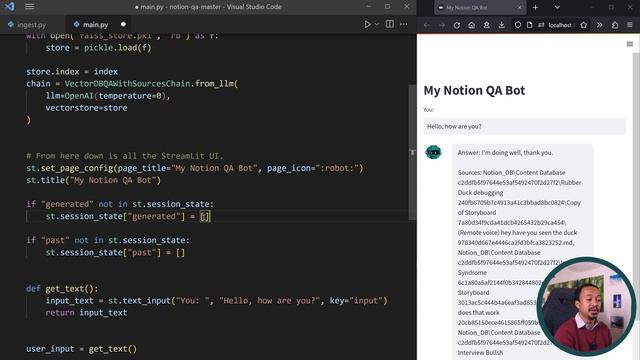Click the VS Code logo icon

coord(9,7)
